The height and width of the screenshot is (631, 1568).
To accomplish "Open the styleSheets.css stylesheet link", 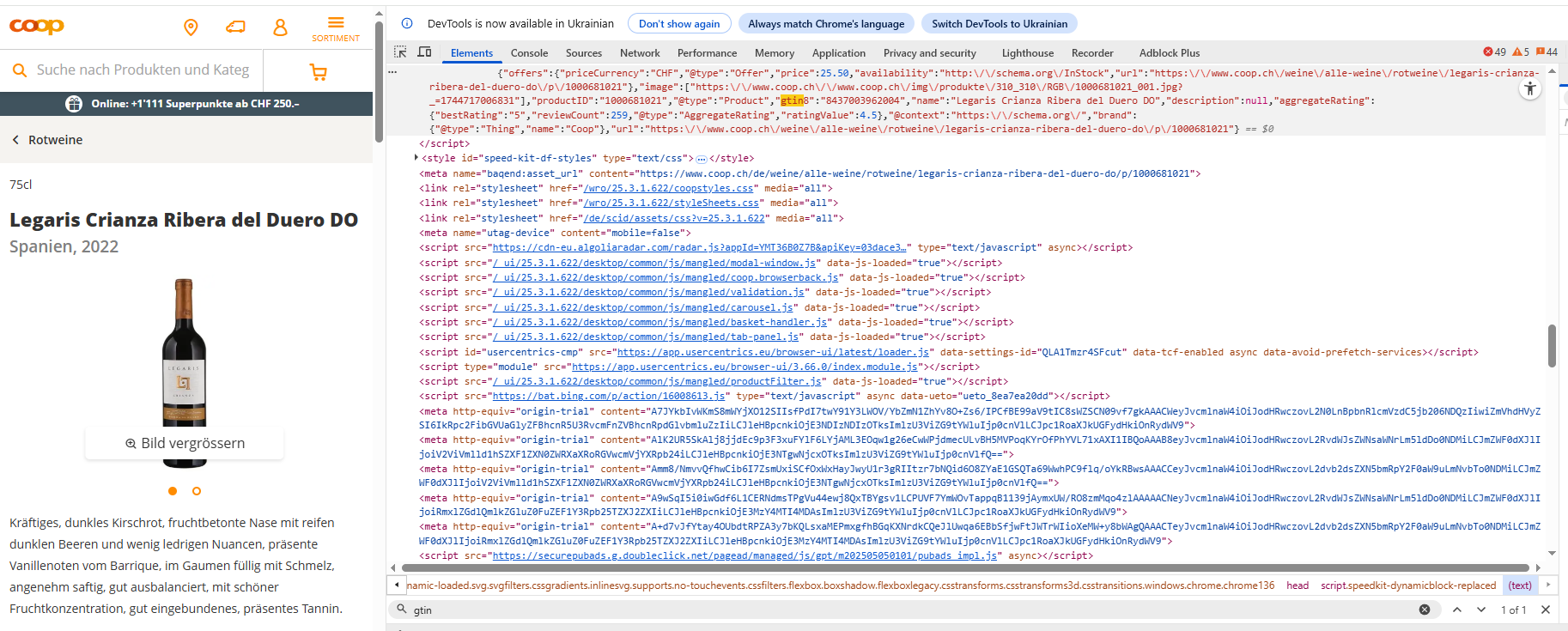I will 672,203.
